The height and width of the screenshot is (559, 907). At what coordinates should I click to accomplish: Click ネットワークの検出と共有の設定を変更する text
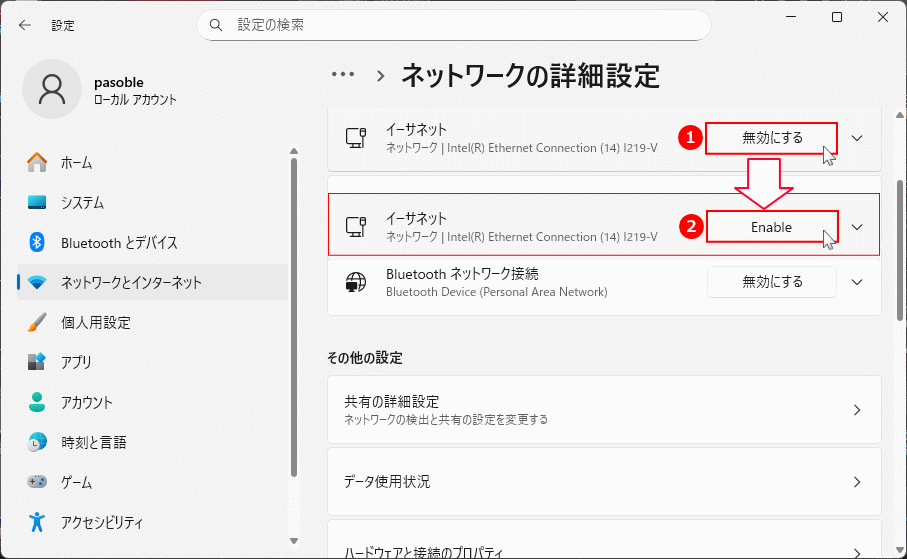445,419
